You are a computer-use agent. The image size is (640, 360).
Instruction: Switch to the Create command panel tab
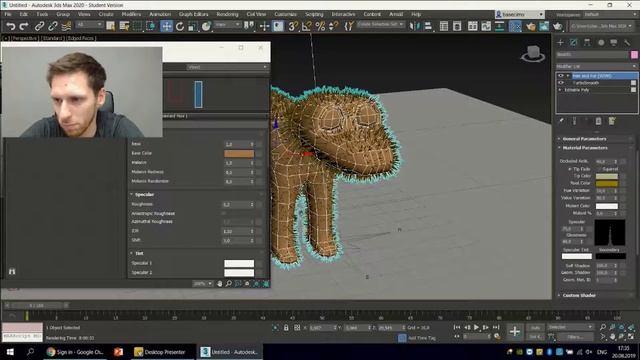point(560,42)
